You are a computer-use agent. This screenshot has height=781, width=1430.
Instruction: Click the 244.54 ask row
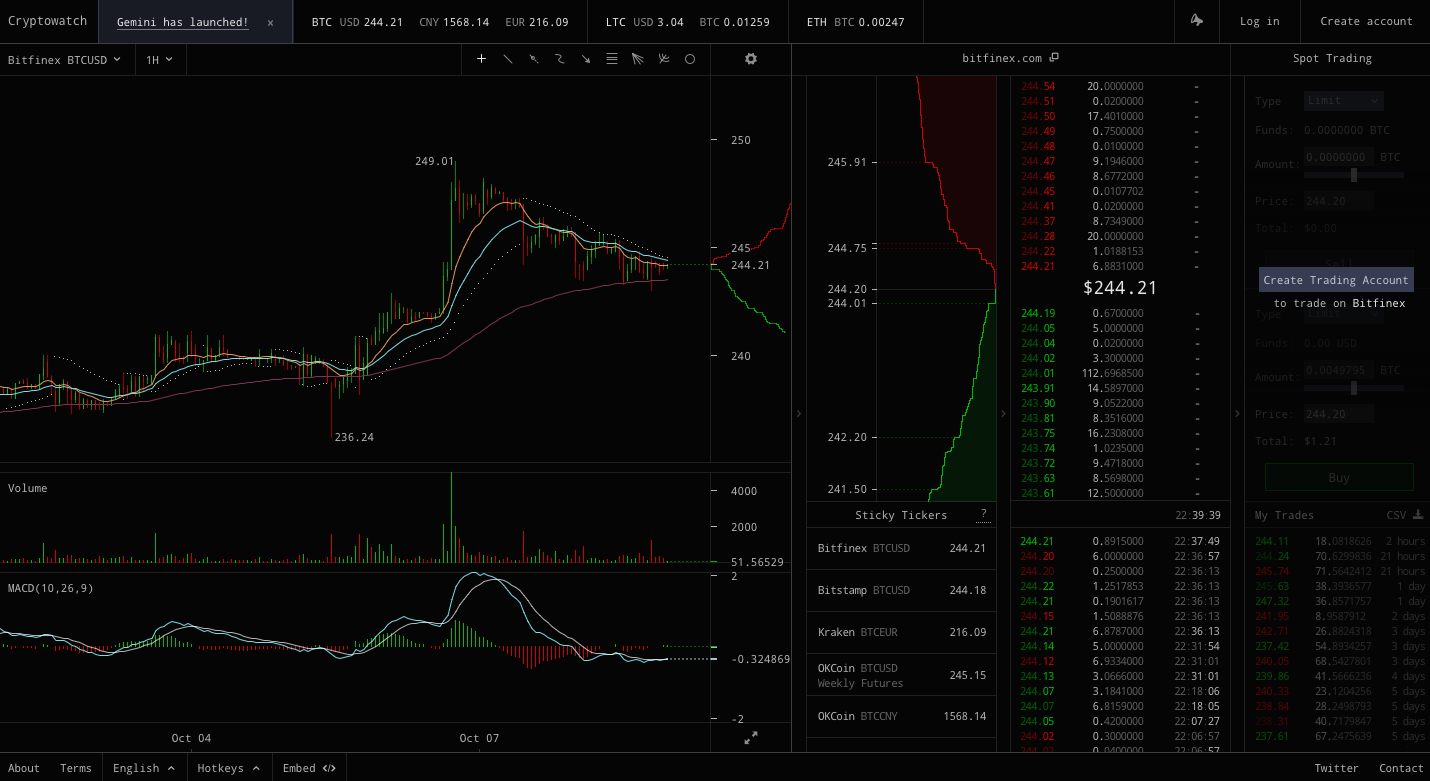(x=1120, y=86)
